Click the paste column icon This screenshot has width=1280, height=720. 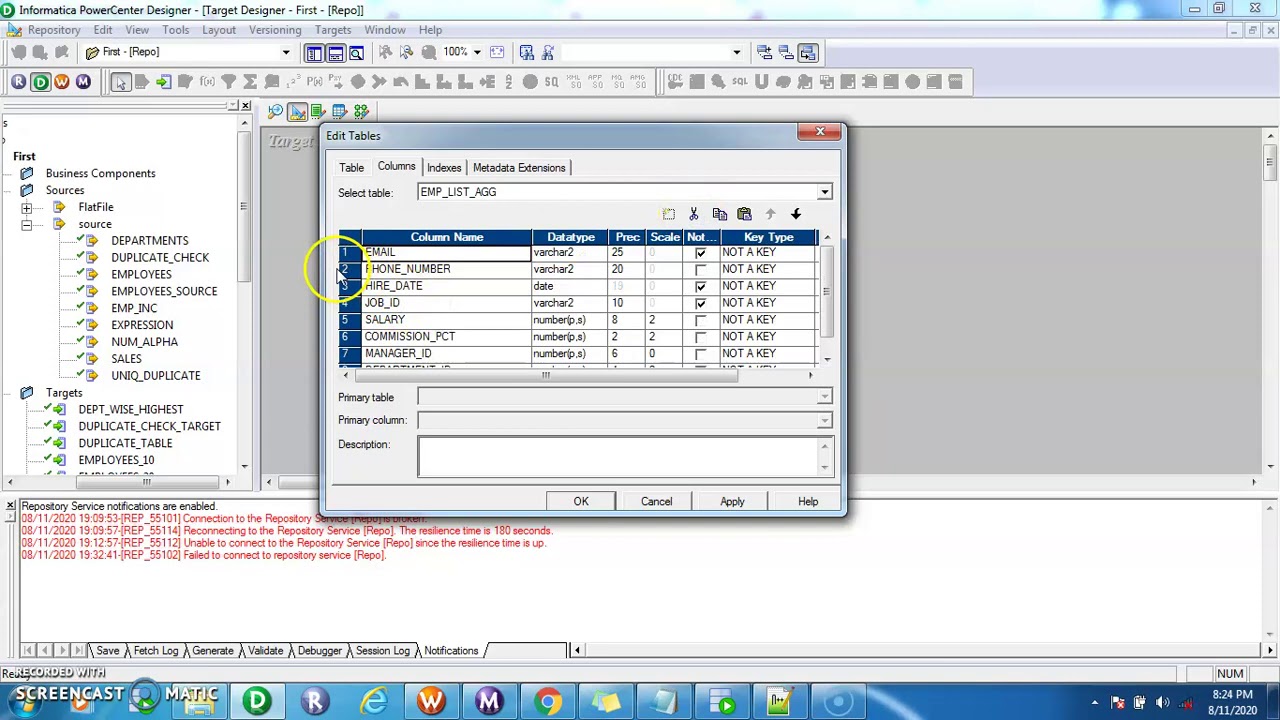(744, 214)
